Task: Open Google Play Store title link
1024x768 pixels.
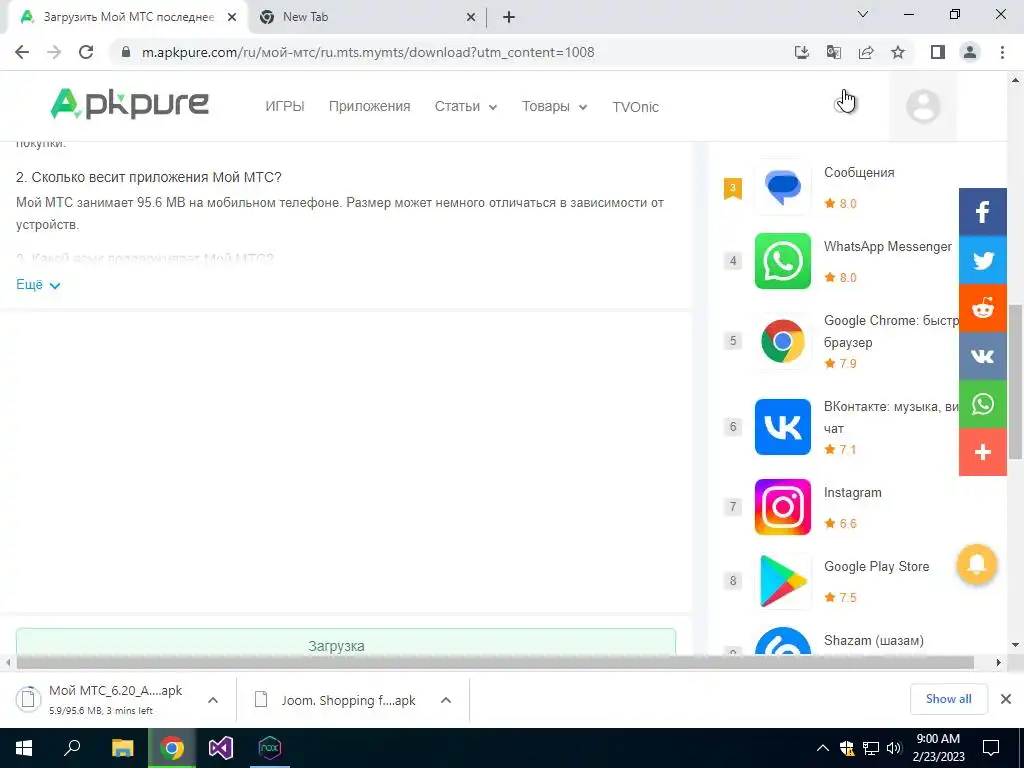Action: pos(876,566)
